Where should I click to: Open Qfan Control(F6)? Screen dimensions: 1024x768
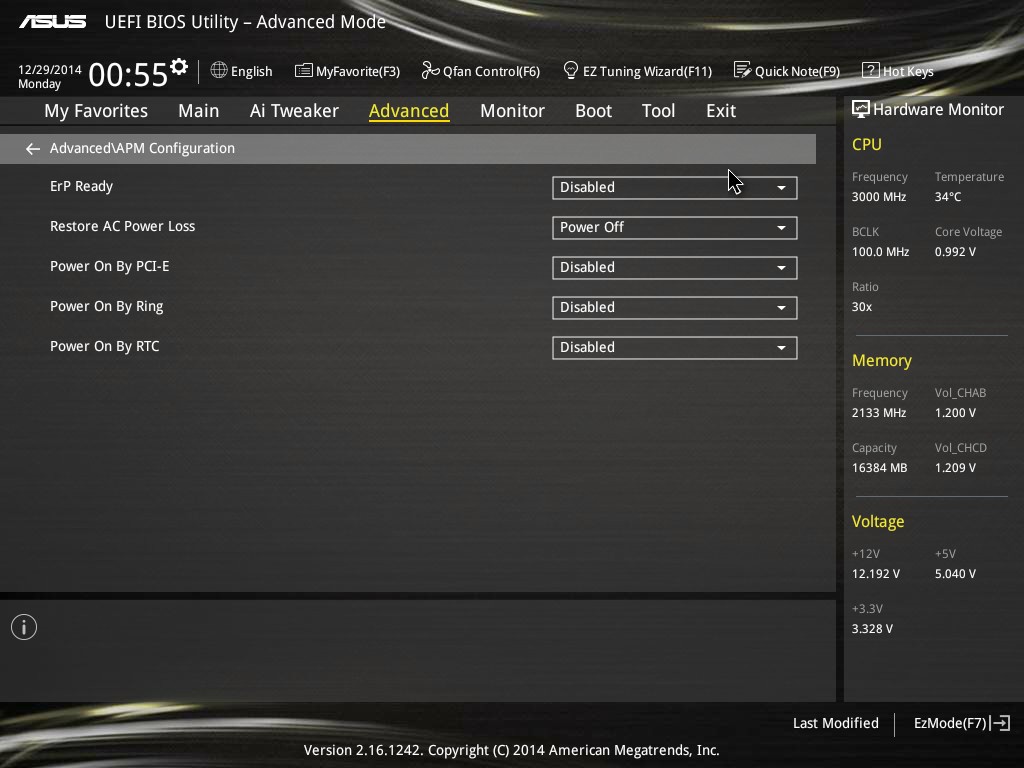tap(481, 71)
